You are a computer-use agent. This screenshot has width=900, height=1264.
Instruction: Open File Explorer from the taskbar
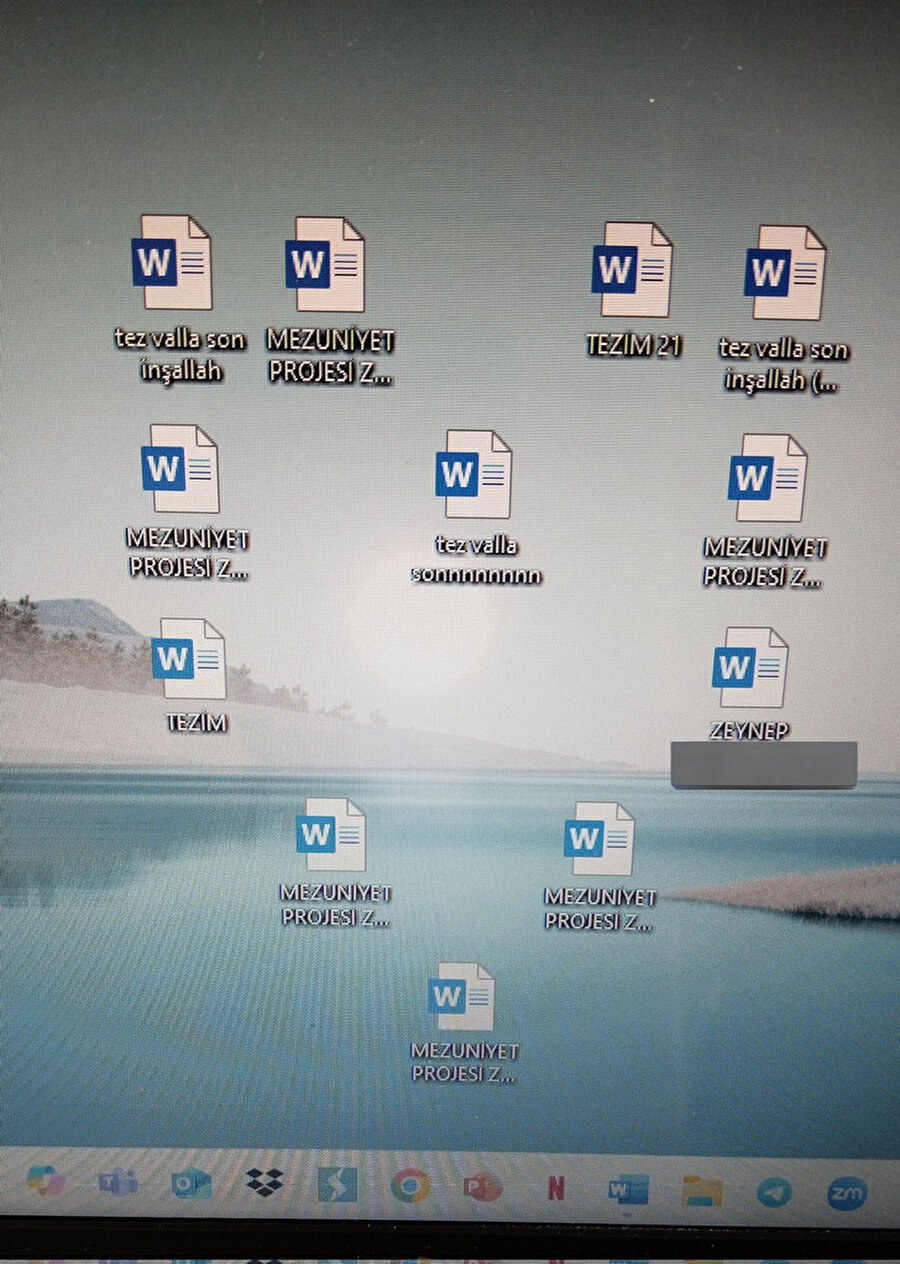(x=702, y=1190)
